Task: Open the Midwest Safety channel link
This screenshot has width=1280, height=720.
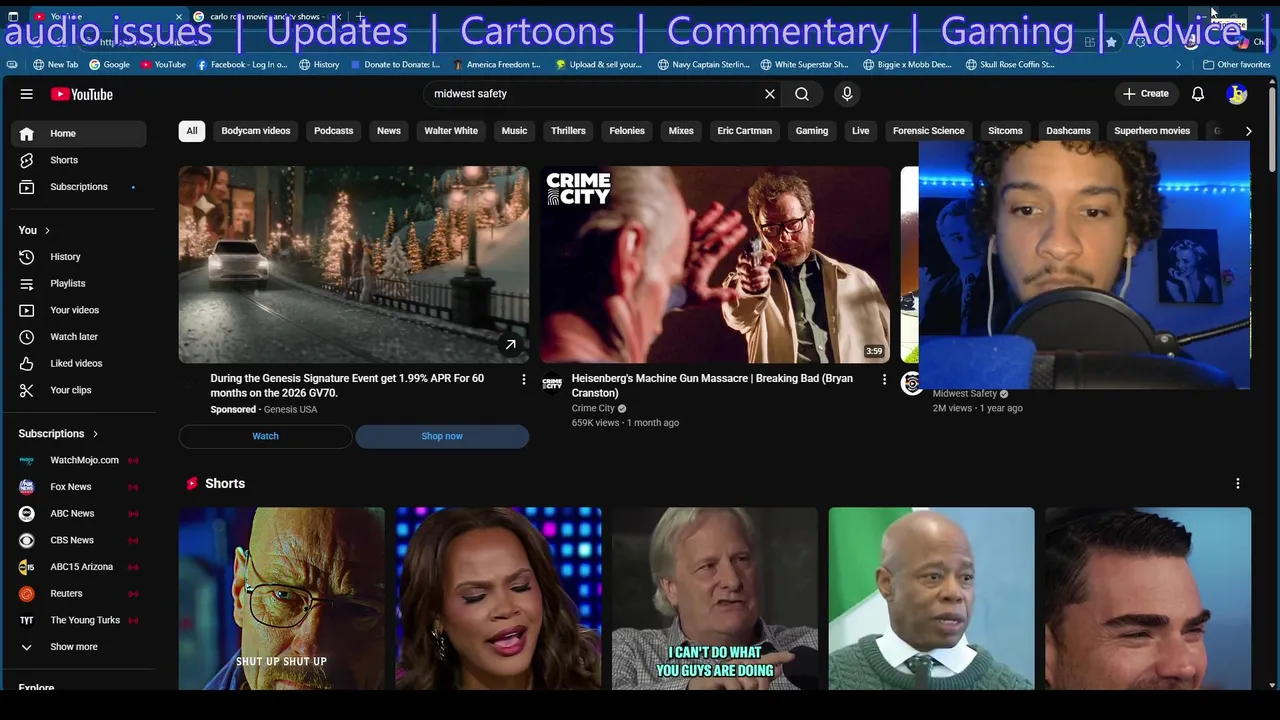Action: tap(965, 394)
